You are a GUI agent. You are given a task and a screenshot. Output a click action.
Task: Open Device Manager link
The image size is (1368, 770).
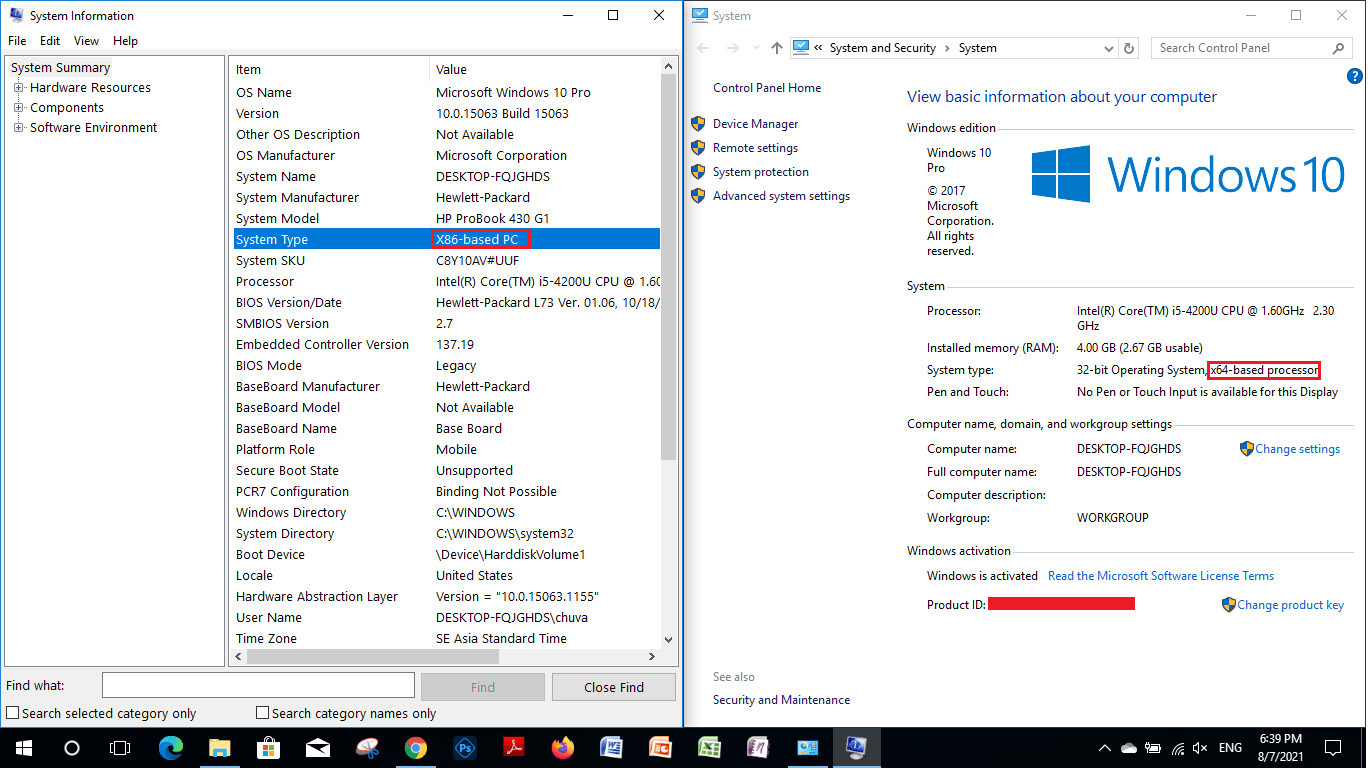(x=755, y=124)
